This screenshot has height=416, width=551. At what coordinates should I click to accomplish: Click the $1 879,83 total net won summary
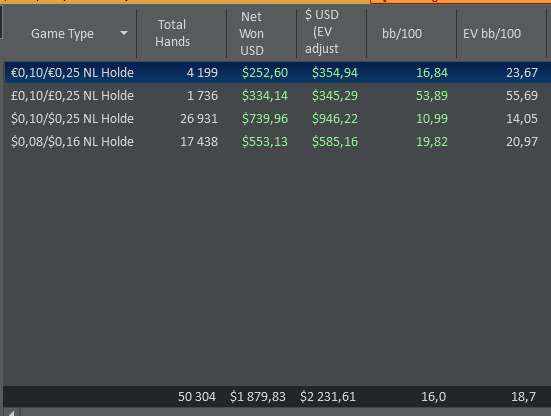[x=258, y=397]
